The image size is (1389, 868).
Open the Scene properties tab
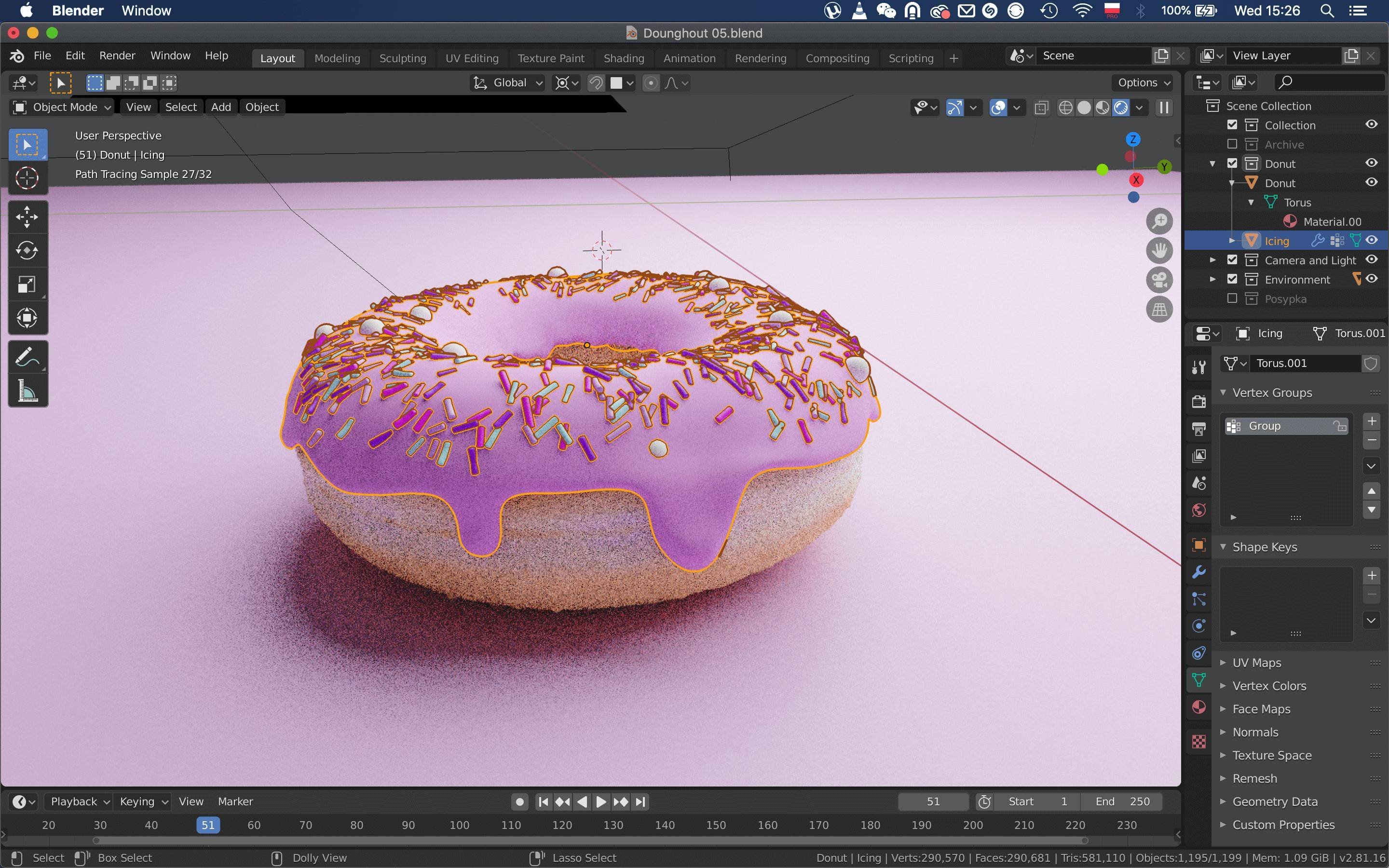(x=1198, y=483)
